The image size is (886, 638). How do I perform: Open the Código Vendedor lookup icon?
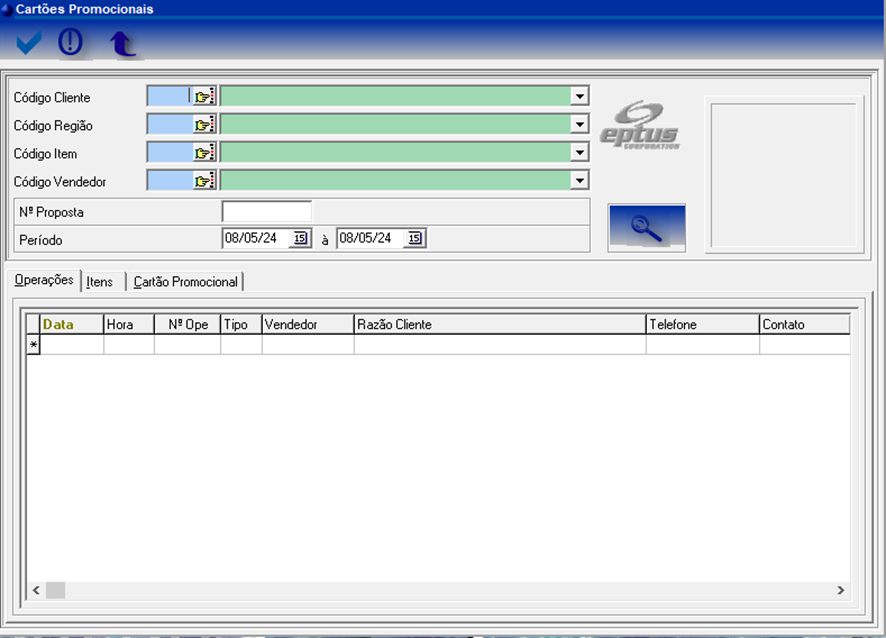pos(204,181)
